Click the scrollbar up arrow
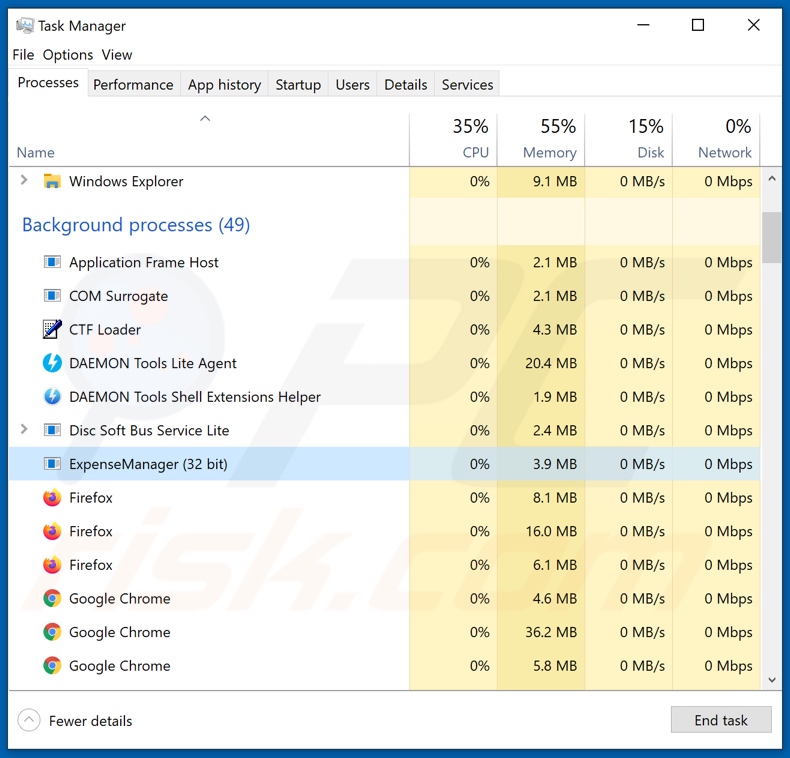 click(x=772, y=179)
